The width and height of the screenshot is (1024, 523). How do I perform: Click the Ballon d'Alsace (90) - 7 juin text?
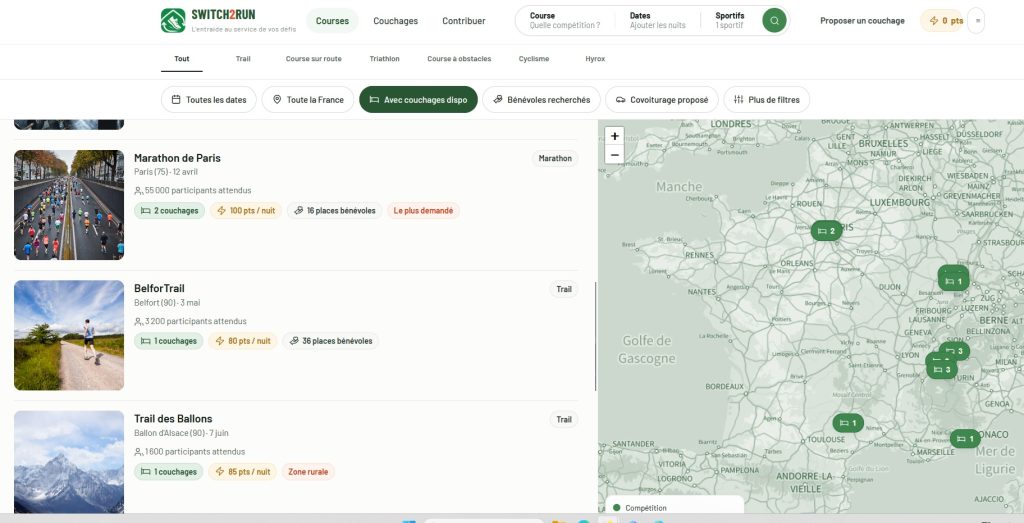[182, 433]
